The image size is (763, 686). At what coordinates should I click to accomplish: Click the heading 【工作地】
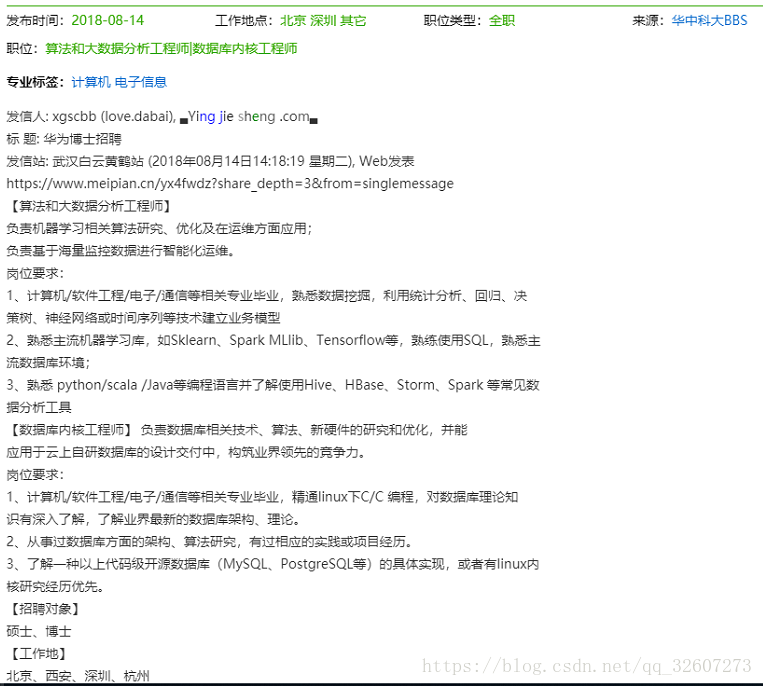36,654
